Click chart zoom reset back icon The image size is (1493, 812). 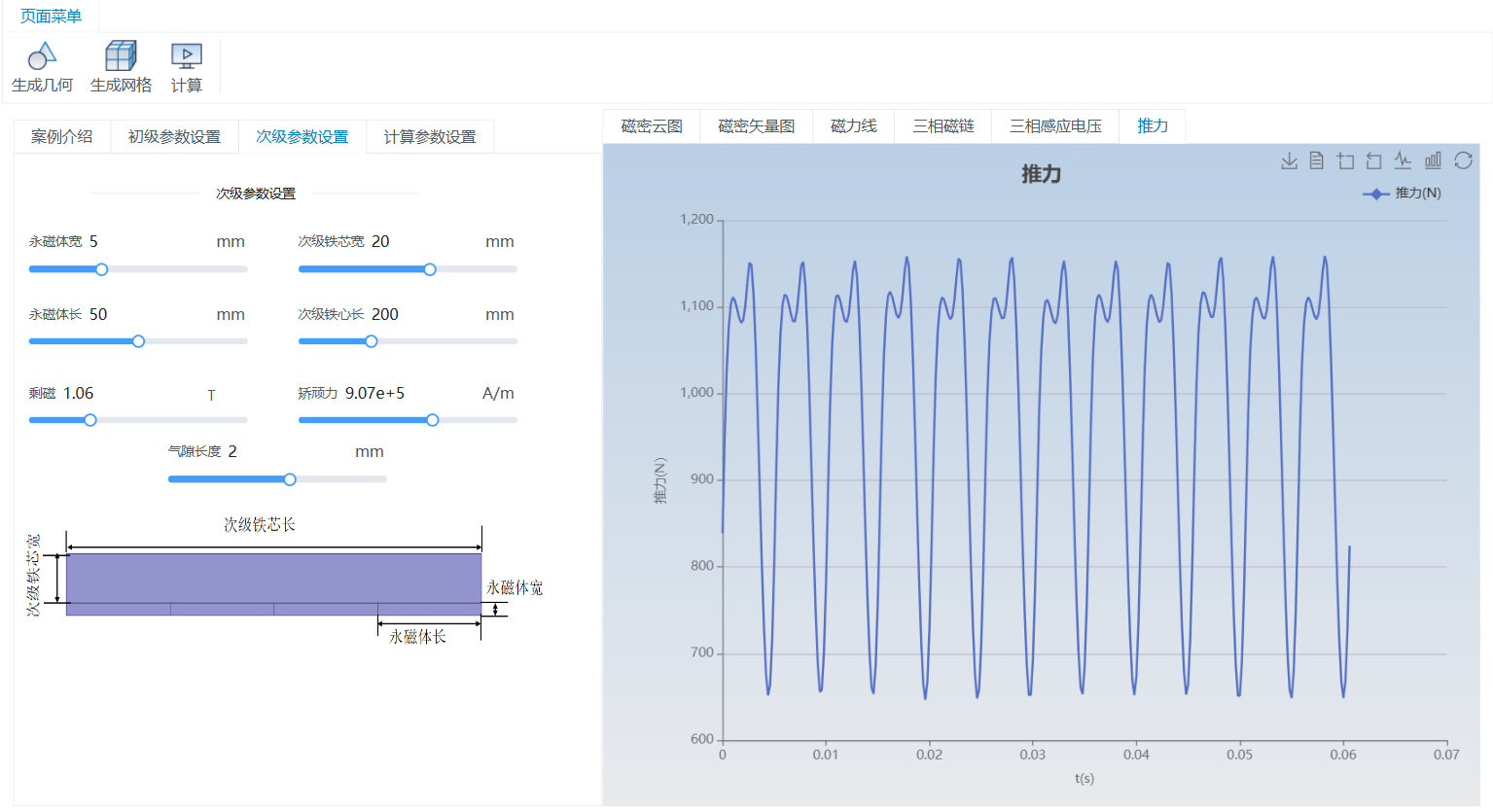click(x=1373, y=160)
